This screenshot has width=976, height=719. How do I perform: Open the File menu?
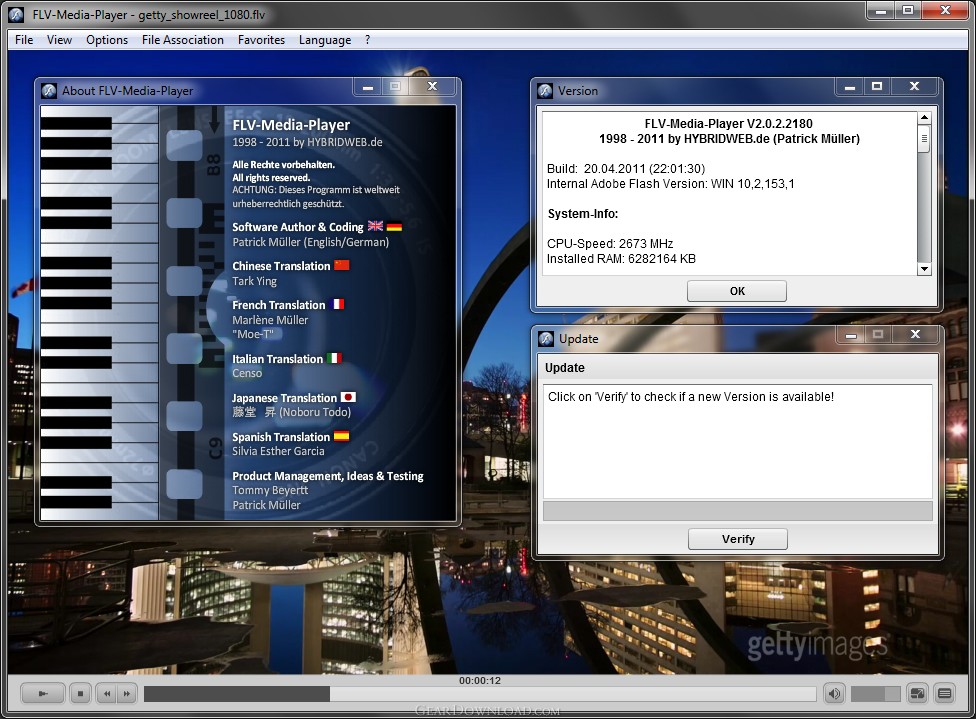click(x=24, y=40)
